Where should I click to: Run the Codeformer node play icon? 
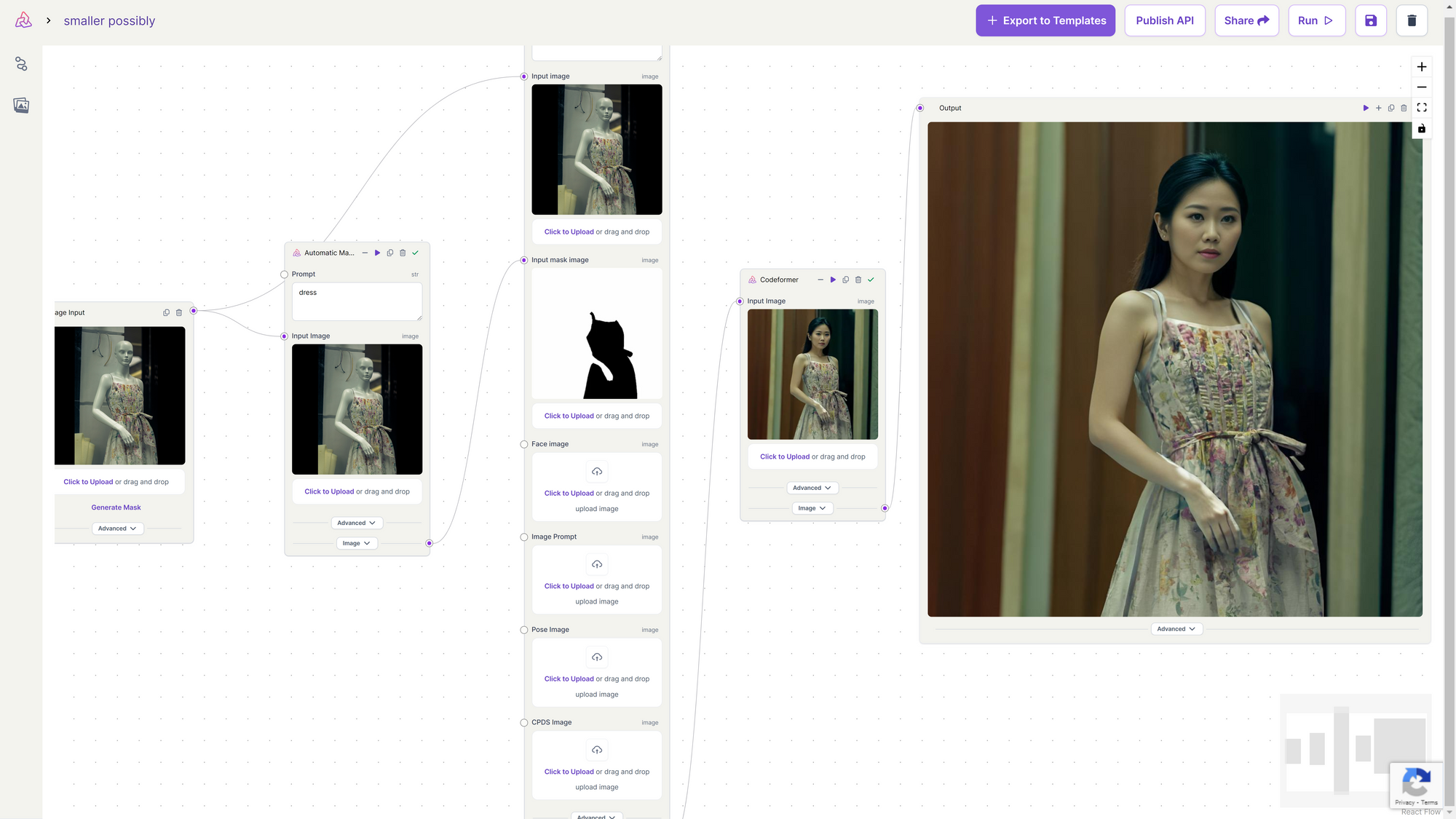[833, 280]
